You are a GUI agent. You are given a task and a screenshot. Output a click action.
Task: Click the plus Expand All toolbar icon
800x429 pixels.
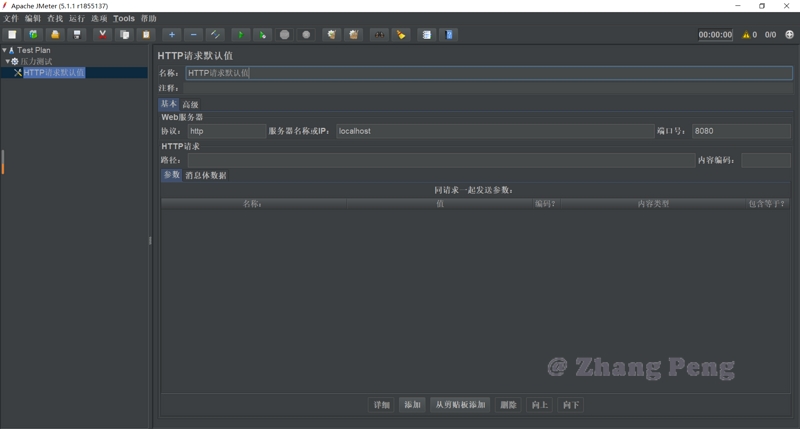[172, 35]
